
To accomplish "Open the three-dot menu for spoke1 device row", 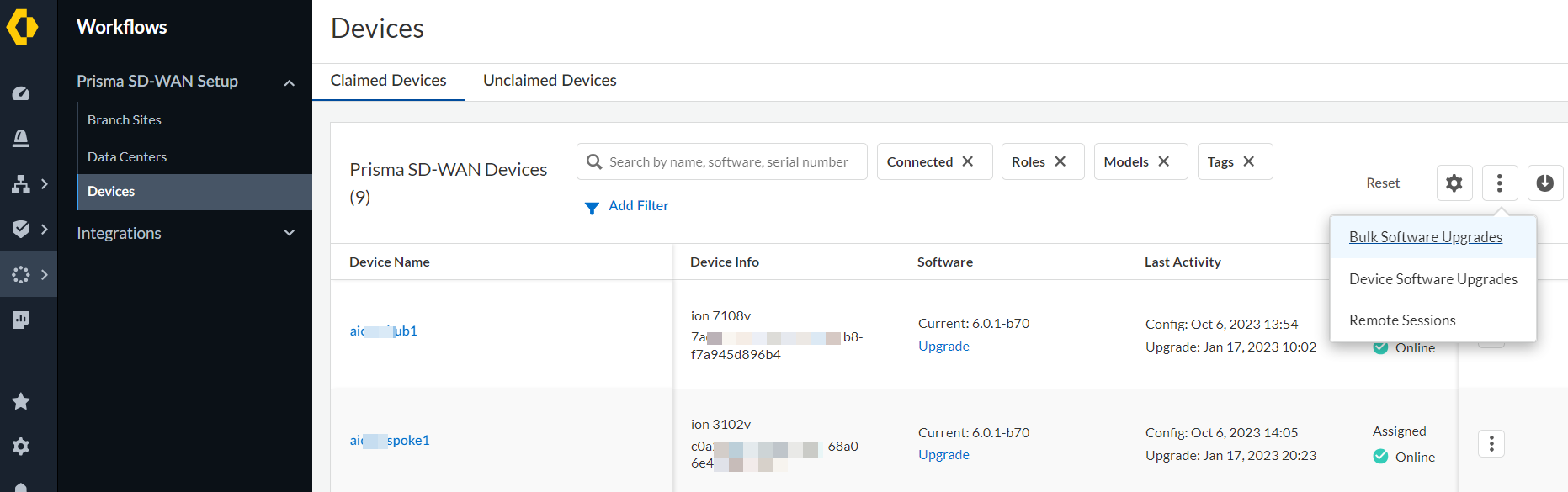I will 1491,443.
